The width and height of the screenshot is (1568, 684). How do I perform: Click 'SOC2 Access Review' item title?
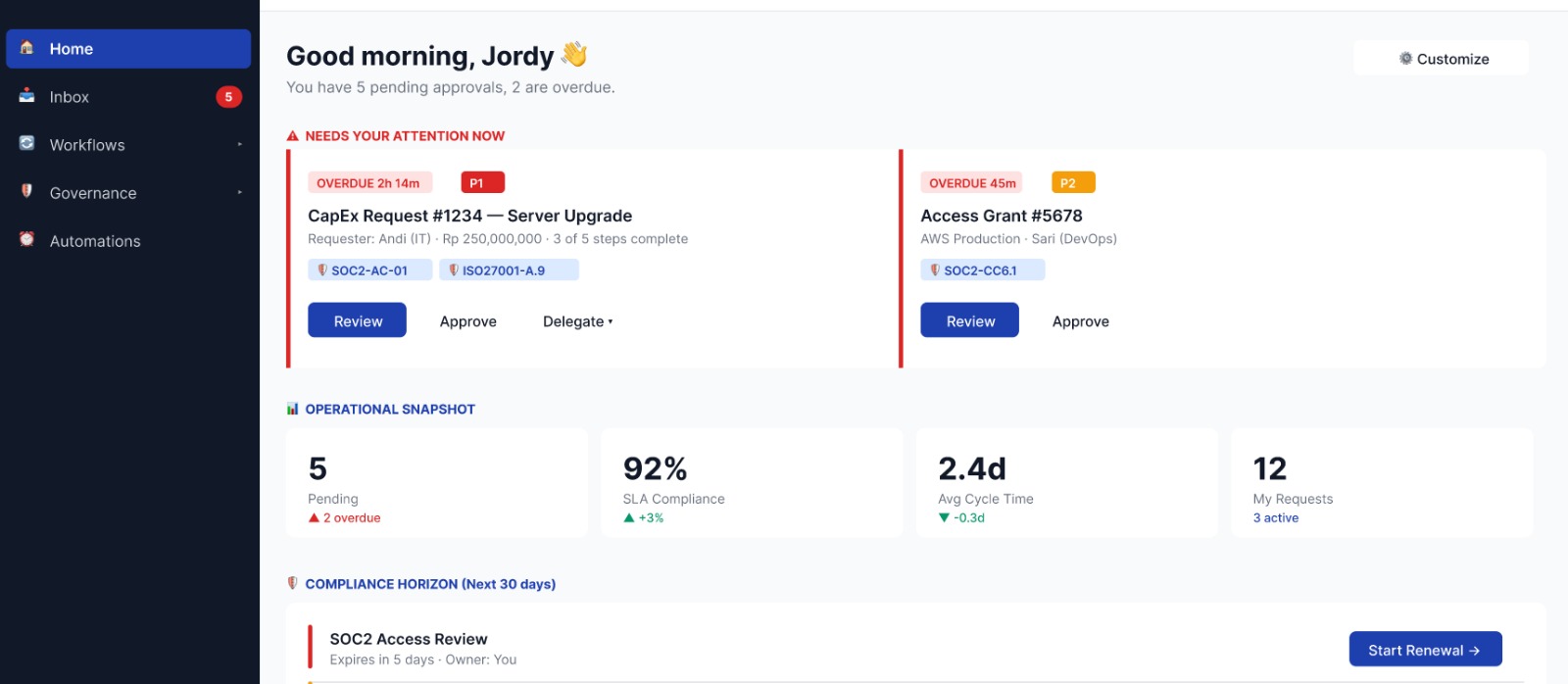pyautogui.click(x=409, y=639)
